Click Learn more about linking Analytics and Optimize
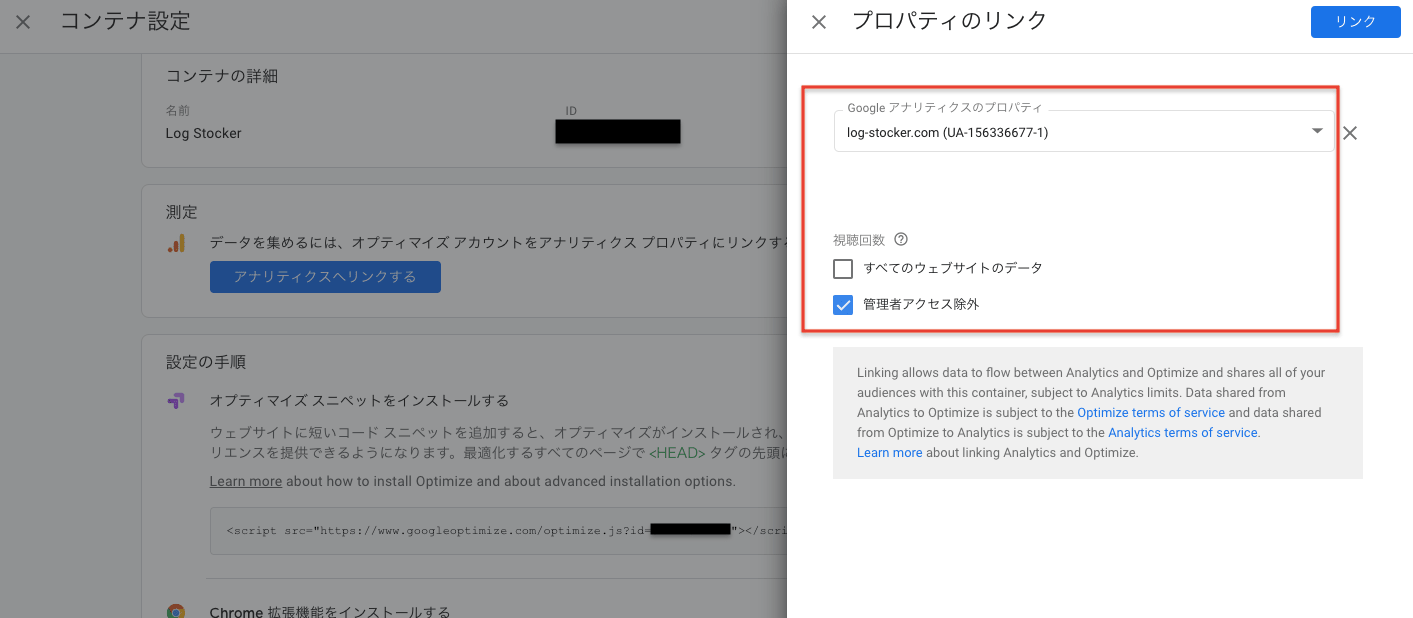This screenshot has height=618, width=1413. tap(890, 452)
